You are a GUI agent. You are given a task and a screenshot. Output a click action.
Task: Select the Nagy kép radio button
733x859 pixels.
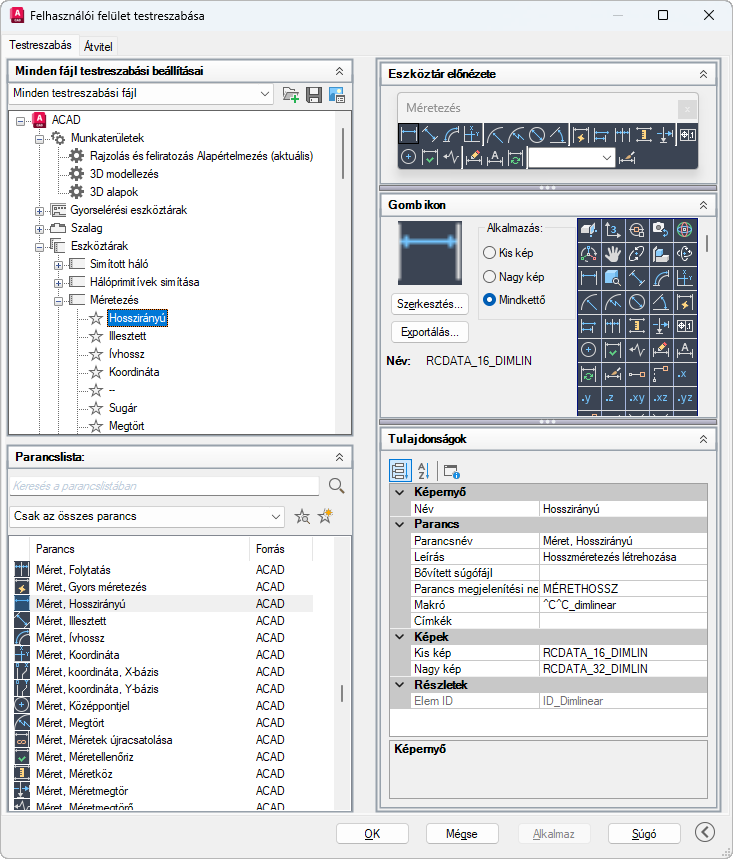[489, 277]
